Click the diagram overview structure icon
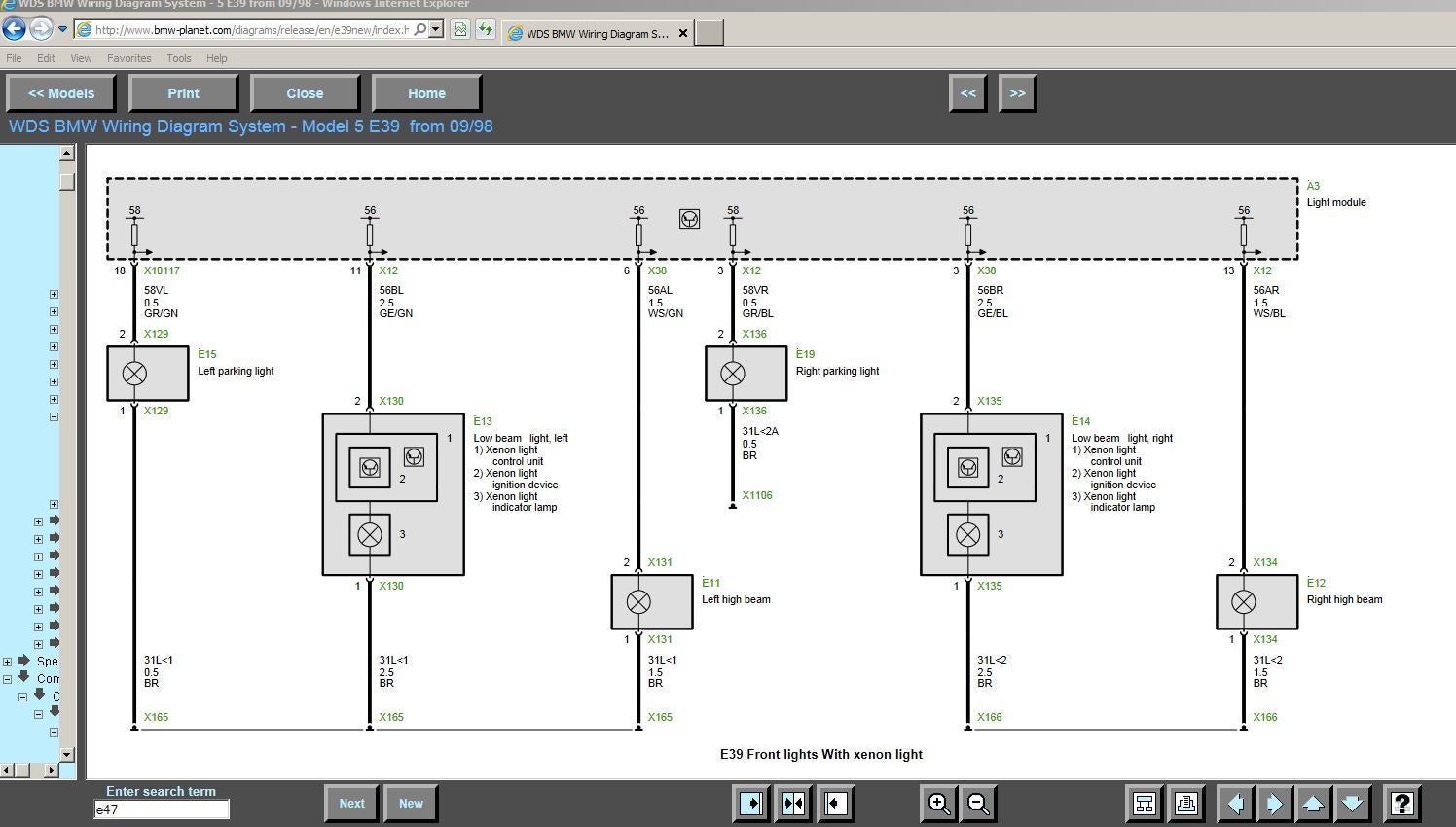1456x827 pixels. (x=1145, y=804)
